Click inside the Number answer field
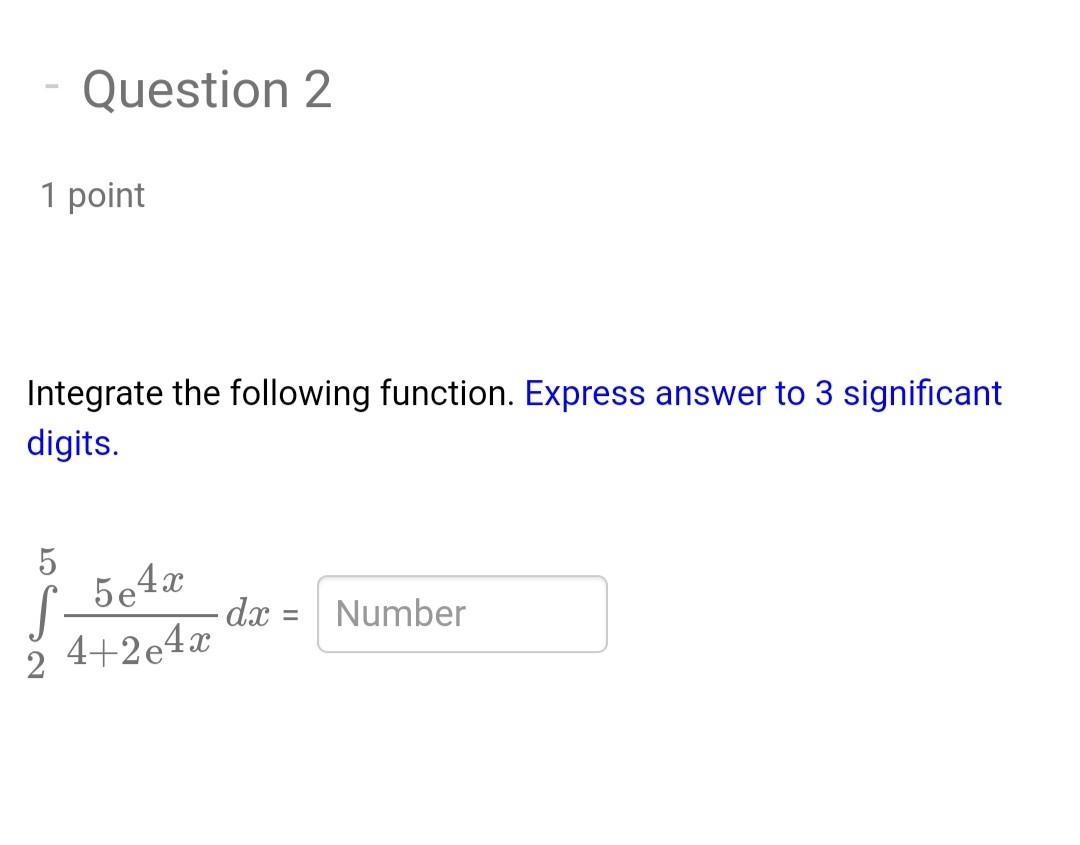1080x845 pixels. tap(462, 614)
